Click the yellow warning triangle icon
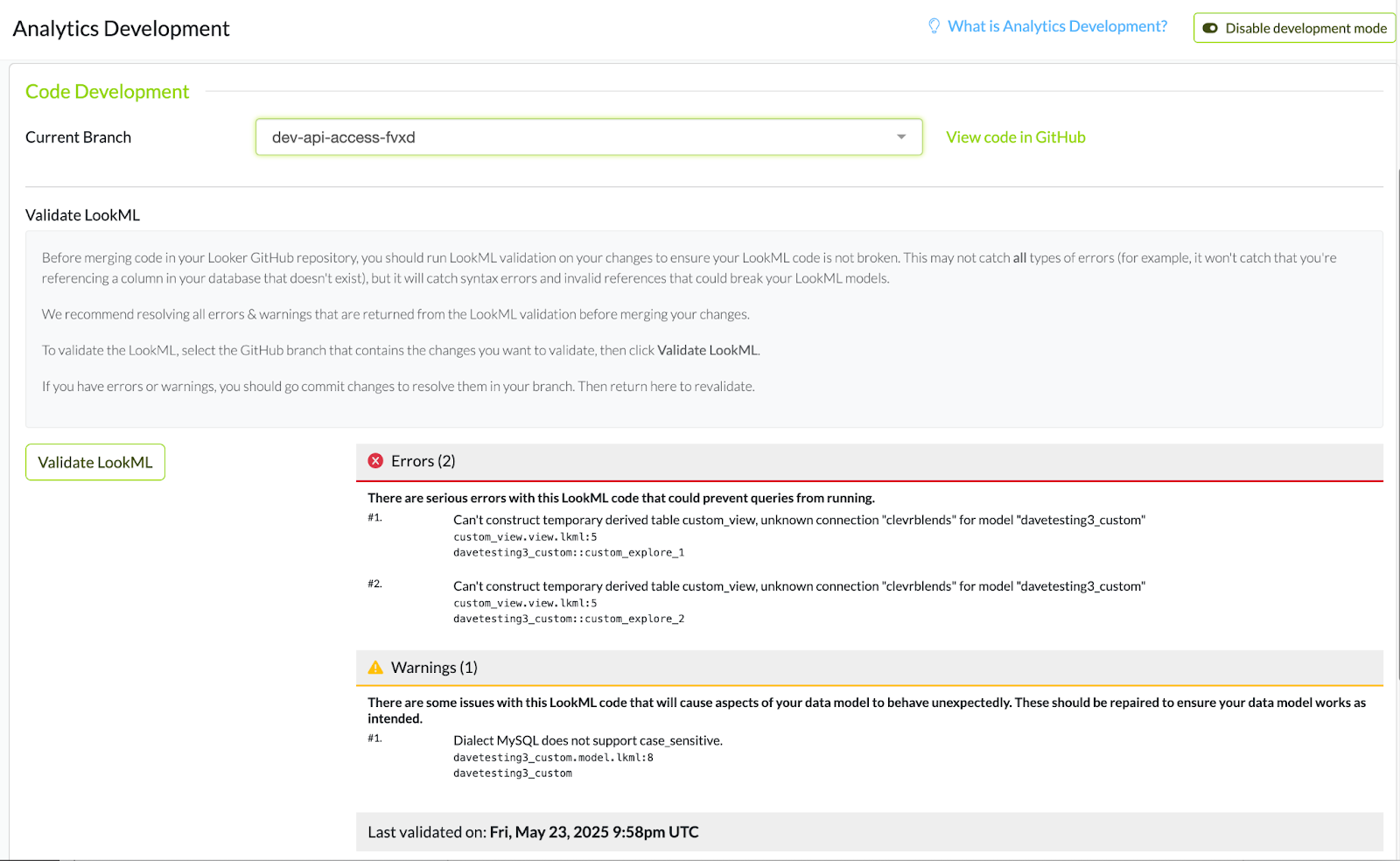1400x861 pixels. 375,668
